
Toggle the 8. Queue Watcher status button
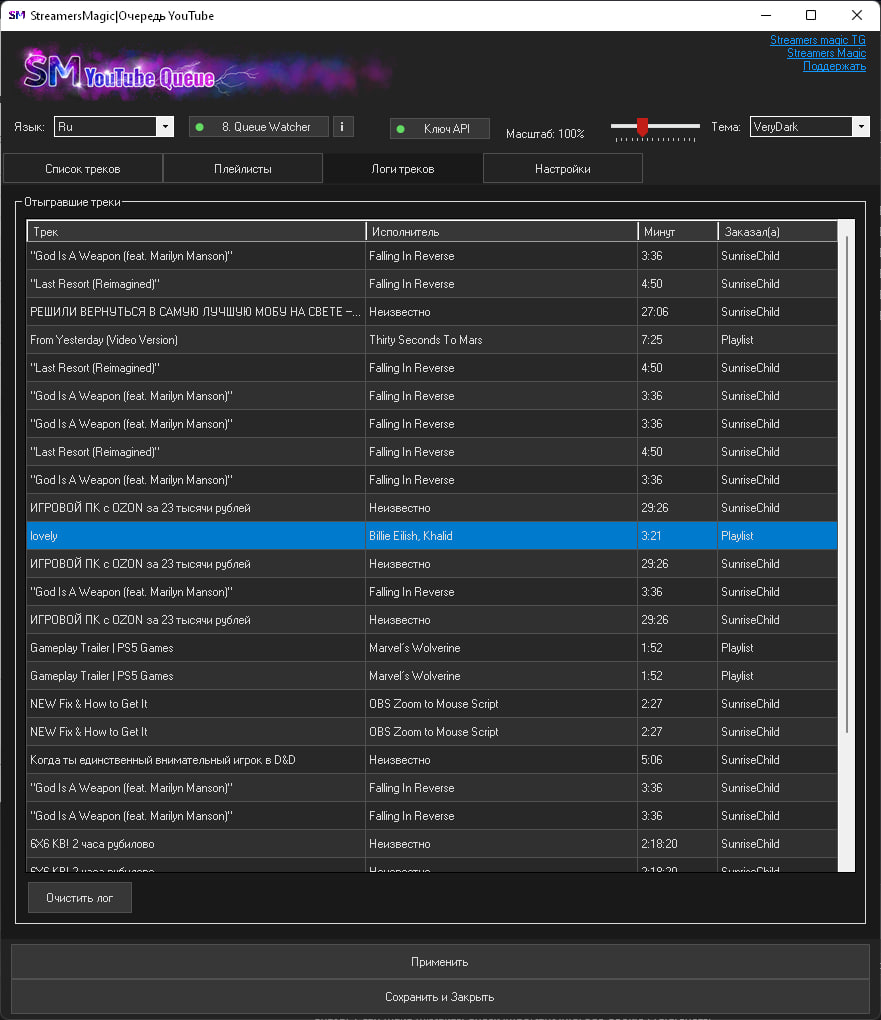click(x=258, y=127)
